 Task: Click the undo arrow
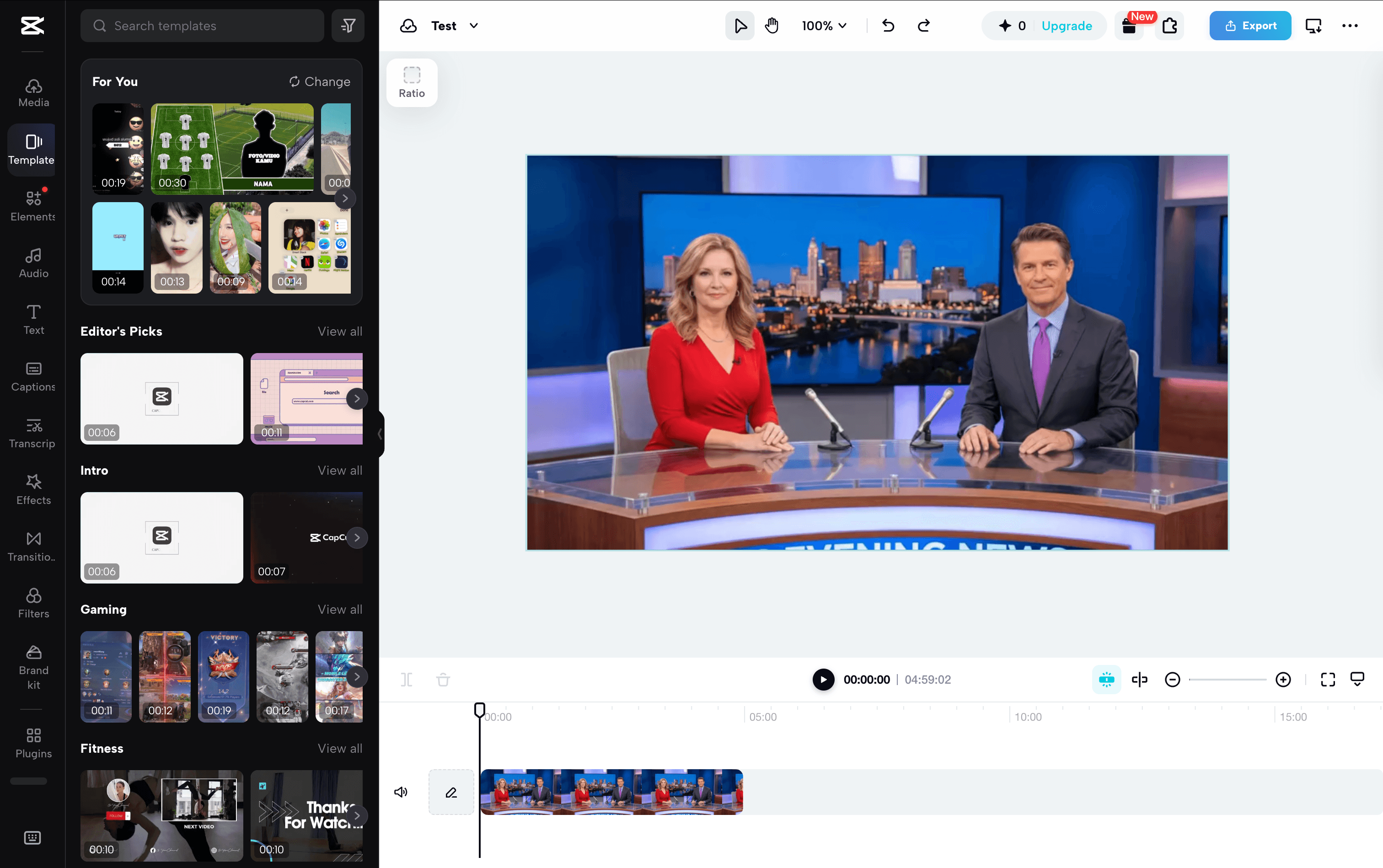(888, 25)
